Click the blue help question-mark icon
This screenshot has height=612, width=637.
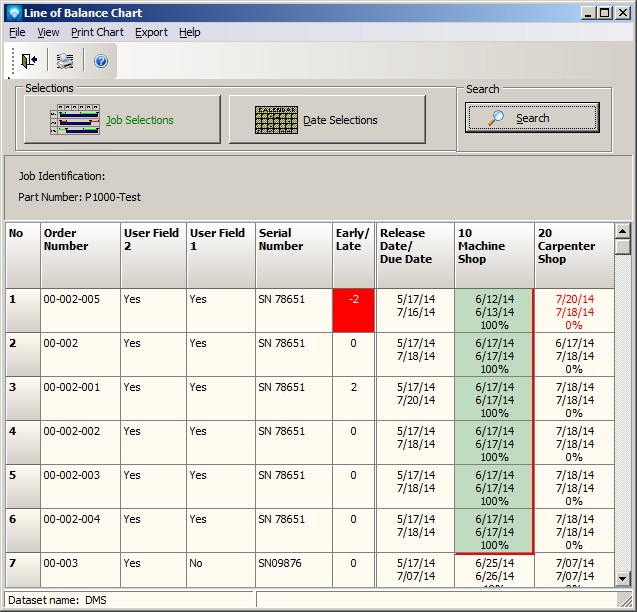[x=101, y=61]
